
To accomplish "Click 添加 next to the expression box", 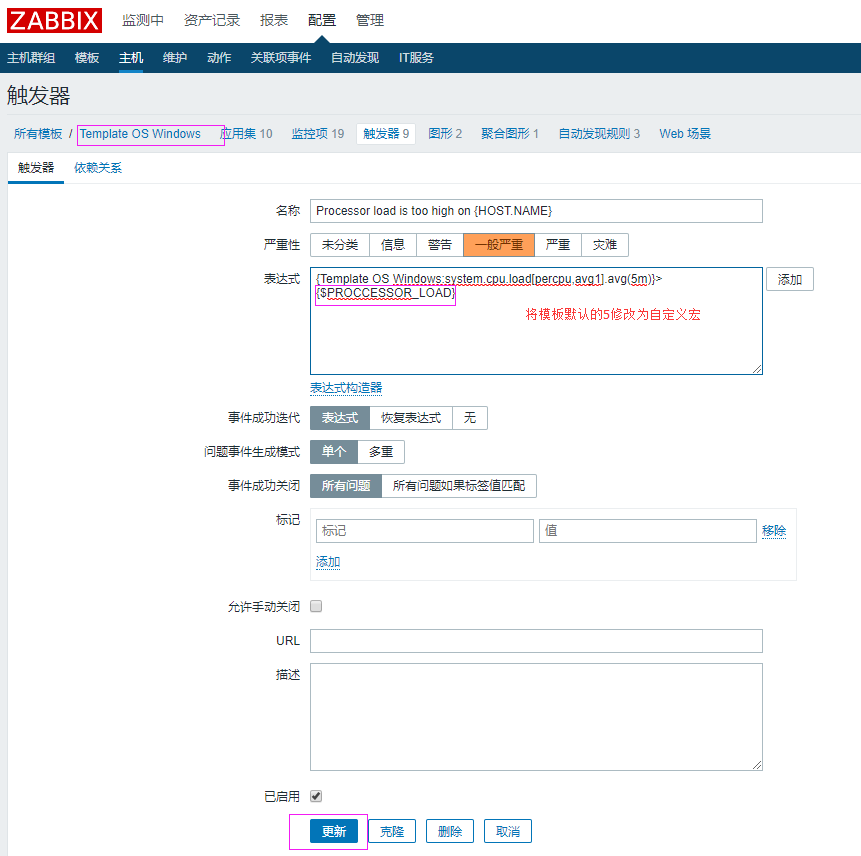I will point(789,279).
